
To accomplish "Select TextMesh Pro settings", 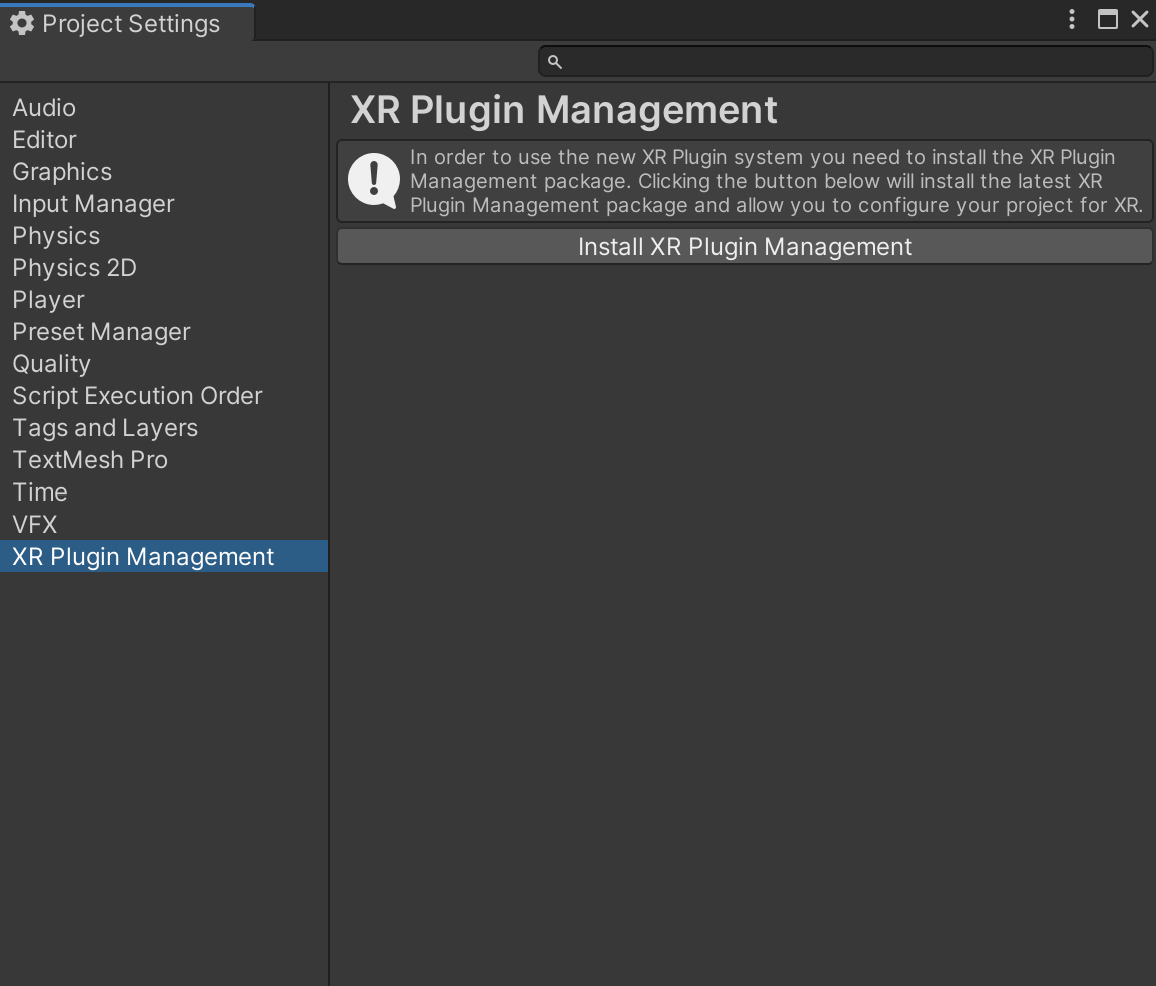I will point(90,460).
